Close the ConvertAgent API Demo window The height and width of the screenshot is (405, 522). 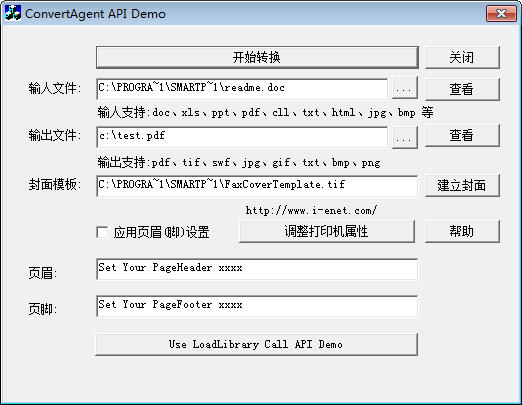pos(501,14)
